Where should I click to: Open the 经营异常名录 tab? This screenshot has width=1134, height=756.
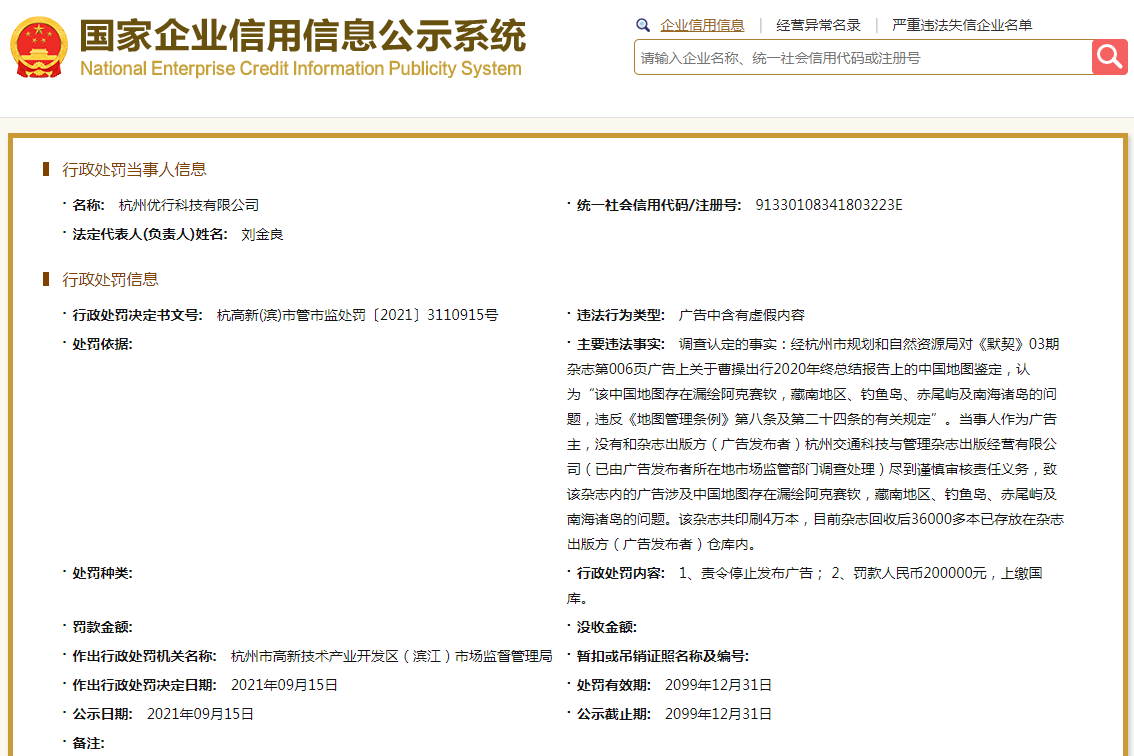tap(818, 25)
